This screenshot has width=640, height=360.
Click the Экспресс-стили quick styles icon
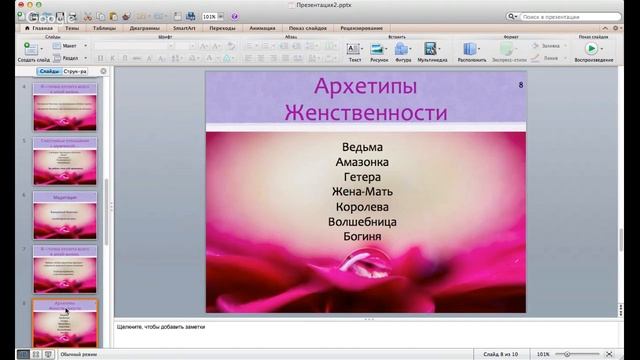[x=507, y=49]
